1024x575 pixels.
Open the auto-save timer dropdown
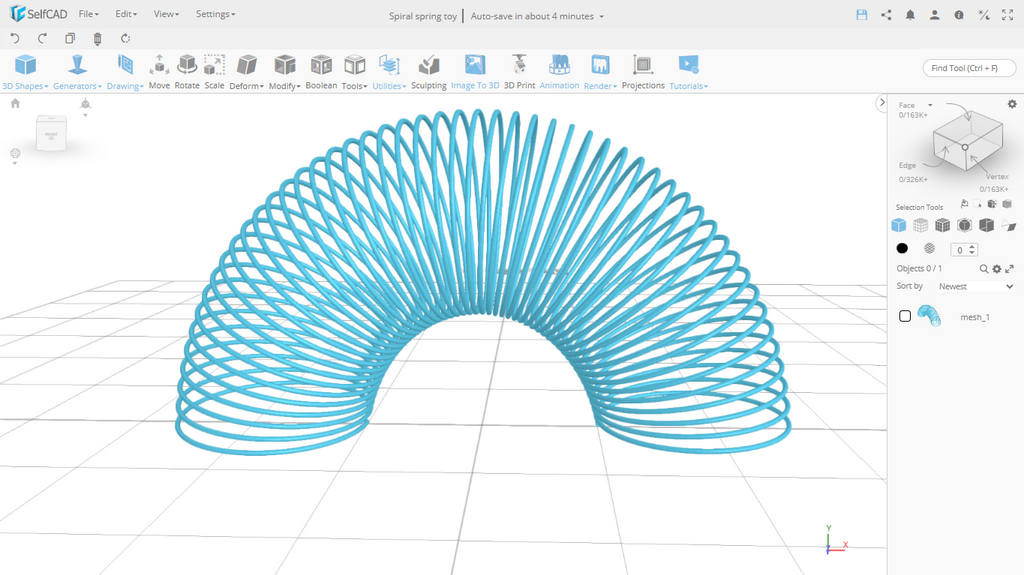[x=537, y=16]
